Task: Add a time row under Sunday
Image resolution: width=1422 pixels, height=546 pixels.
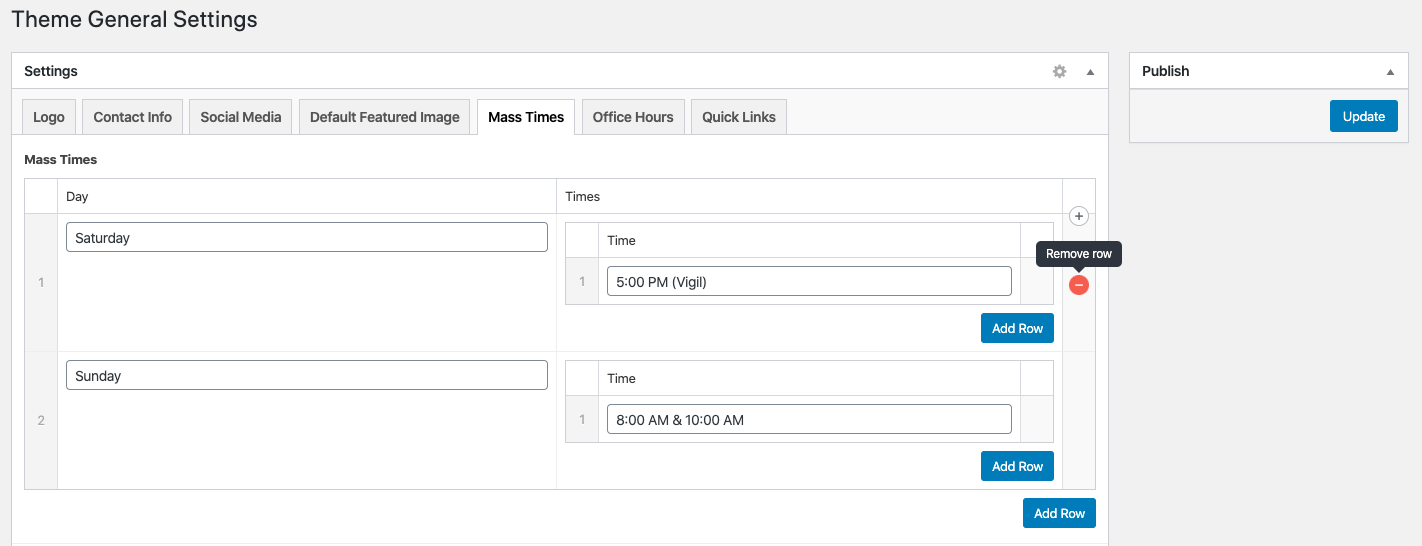Action: [1017, 467]
